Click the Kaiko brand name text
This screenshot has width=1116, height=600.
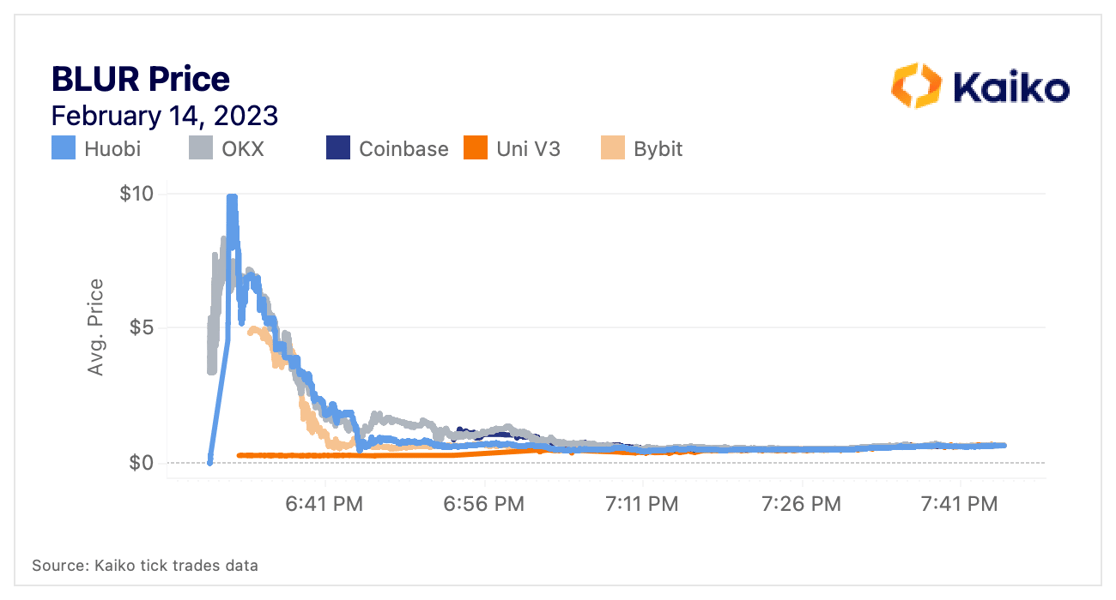[1010, 86]
